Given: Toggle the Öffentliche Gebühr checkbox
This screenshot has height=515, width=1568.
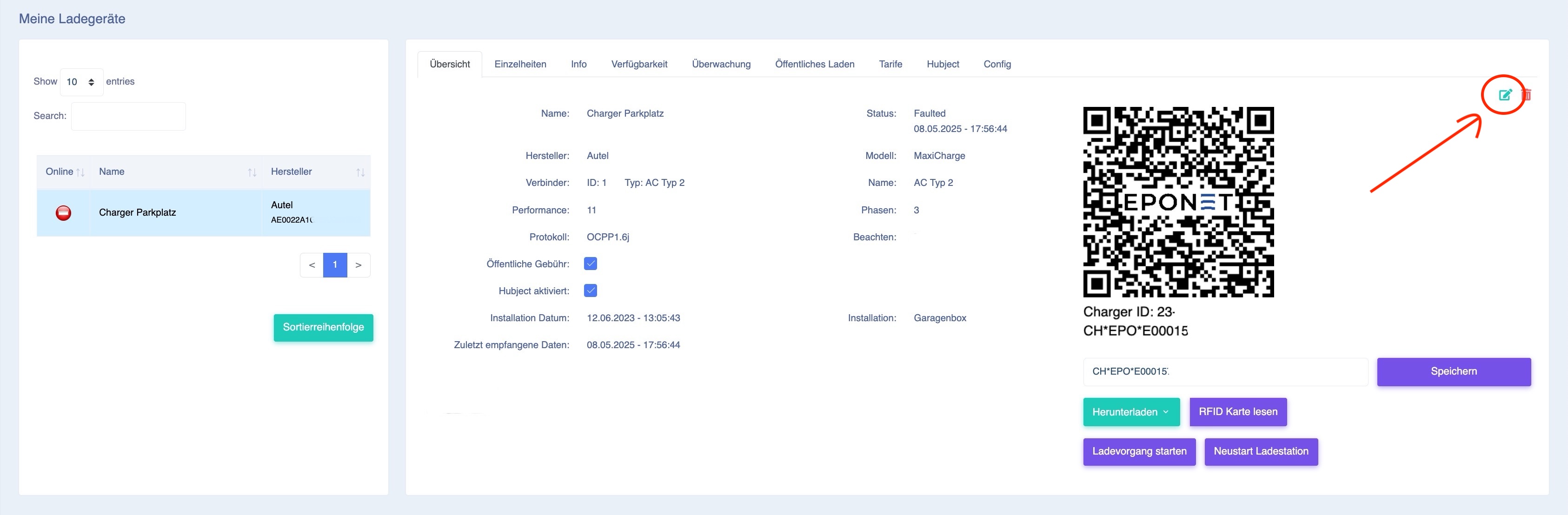Looking at the screenshot, I should point(591,264).
